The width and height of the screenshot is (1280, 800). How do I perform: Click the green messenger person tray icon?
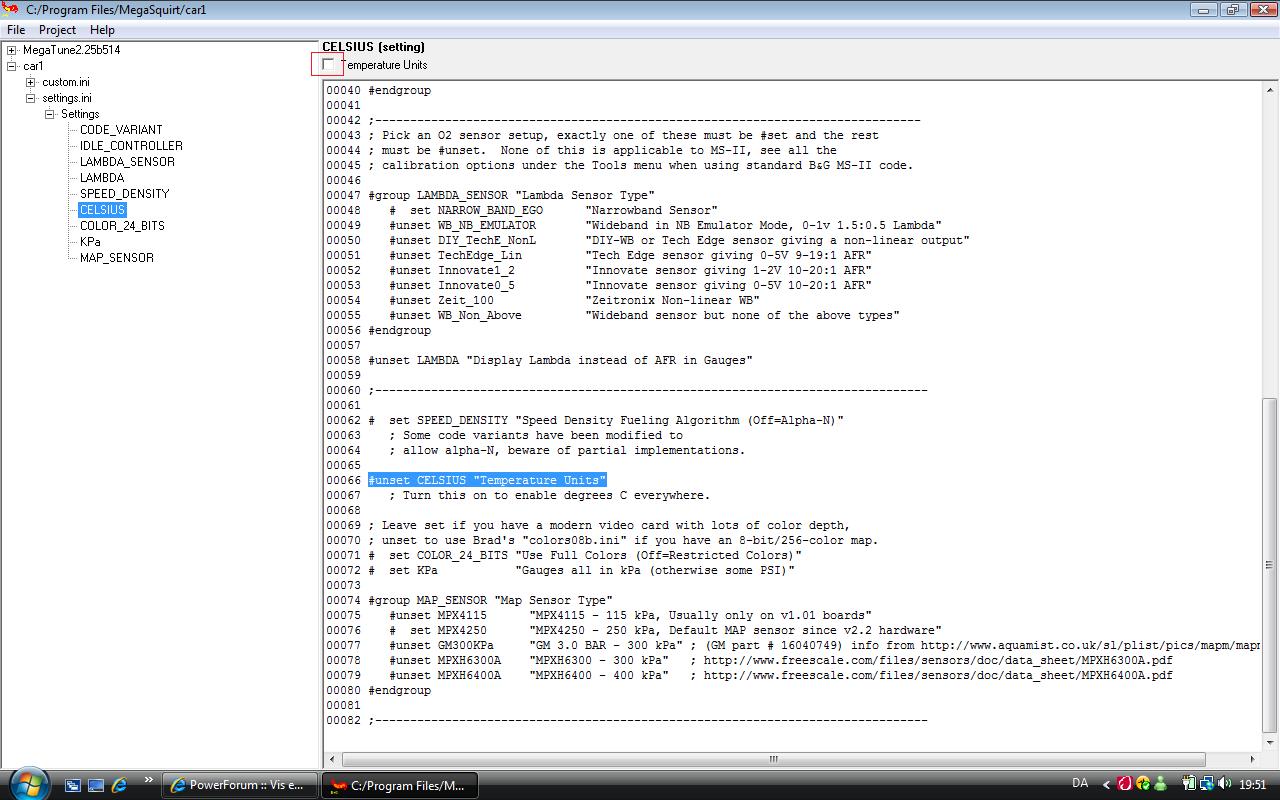click(1159, 784)
